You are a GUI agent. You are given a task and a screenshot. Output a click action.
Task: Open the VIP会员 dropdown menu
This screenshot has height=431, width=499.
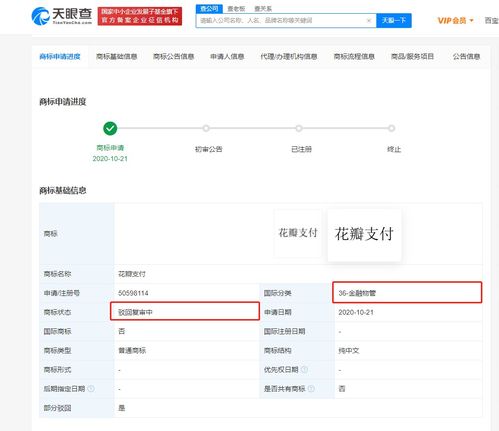click(455, 21)
